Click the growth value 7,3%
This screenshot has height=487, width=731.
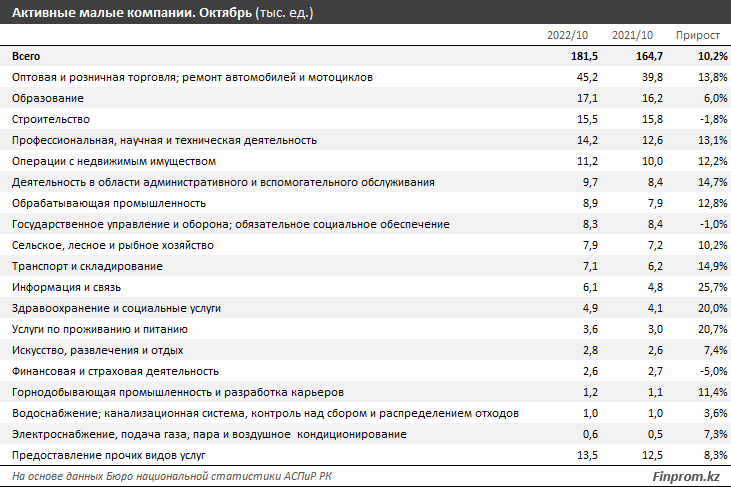click(715, 434)
